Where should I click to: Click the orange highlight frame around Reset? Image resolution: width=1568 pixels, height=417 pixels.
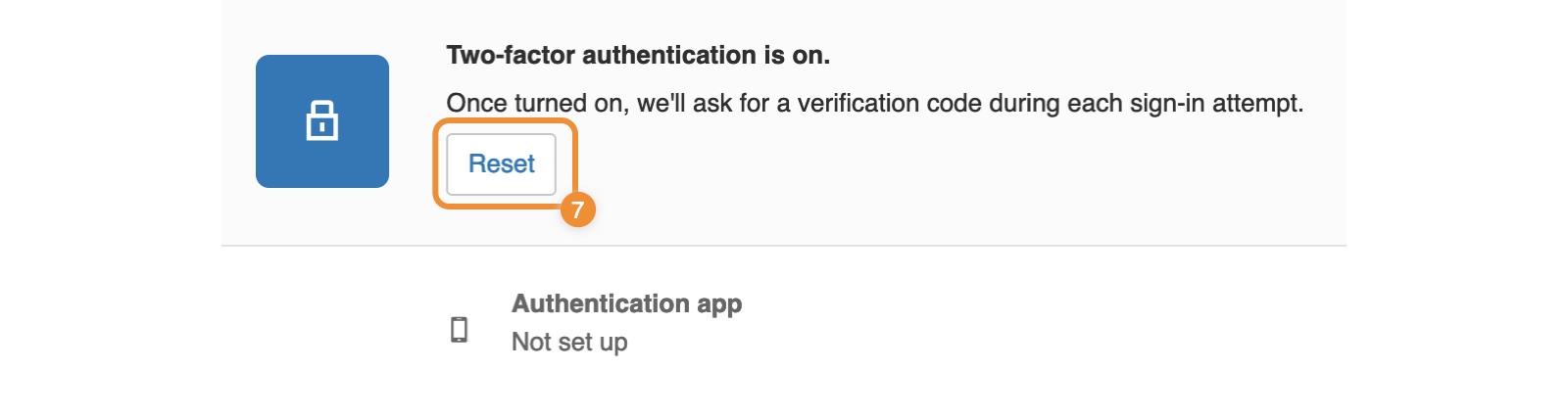tap(506, 163)
